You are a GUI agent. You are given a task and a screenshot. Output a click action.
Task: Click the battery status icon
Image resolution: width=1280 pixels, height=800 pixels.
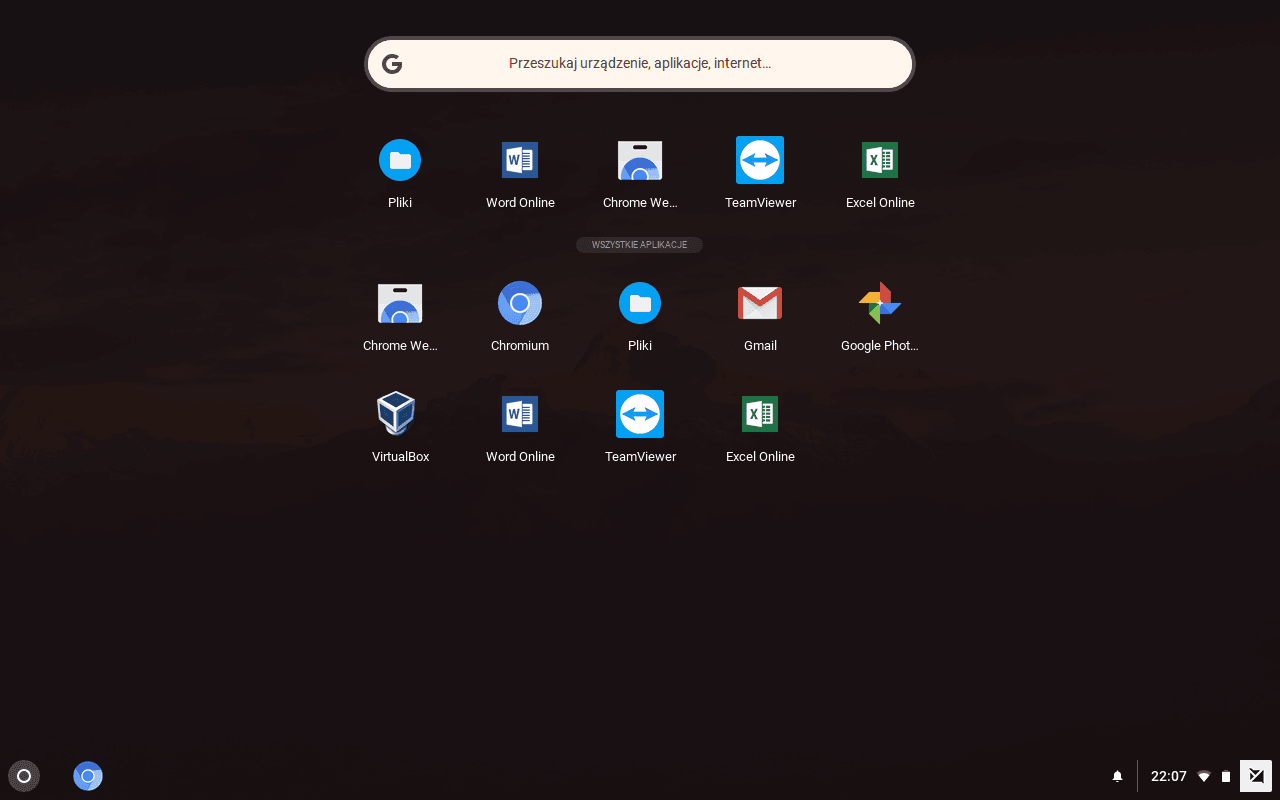coord(1226,776)
